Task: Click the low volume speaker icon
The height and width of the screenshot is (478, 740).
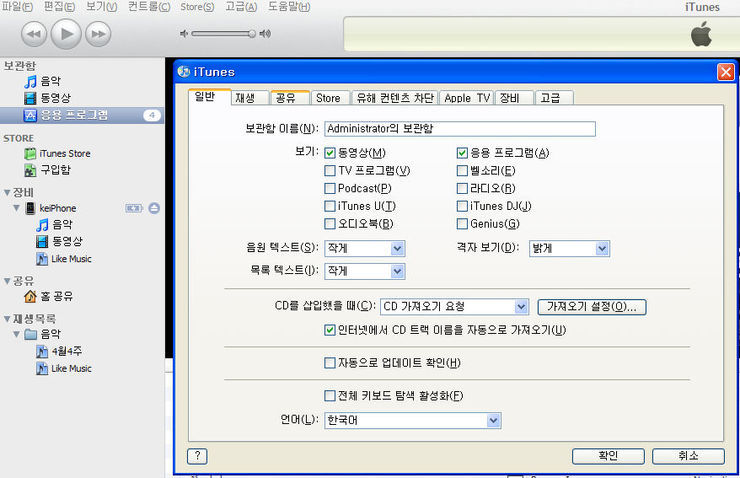Action: coord(184,34)
